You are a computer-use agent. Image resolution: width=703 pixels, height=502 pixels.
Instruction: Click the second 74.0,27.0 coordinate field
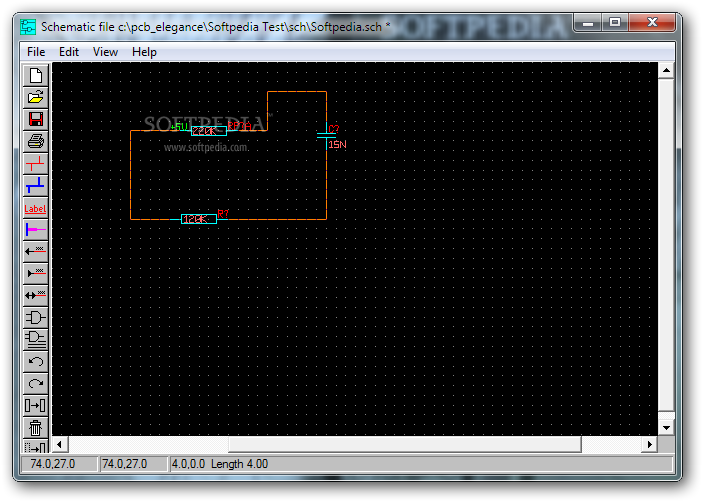coord(133,464)
